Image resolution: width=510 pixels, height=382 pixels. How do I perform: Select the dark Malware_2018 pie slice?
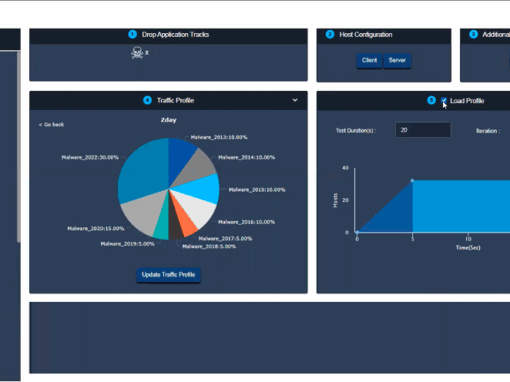pyautogui.click(x=175, y=227)
